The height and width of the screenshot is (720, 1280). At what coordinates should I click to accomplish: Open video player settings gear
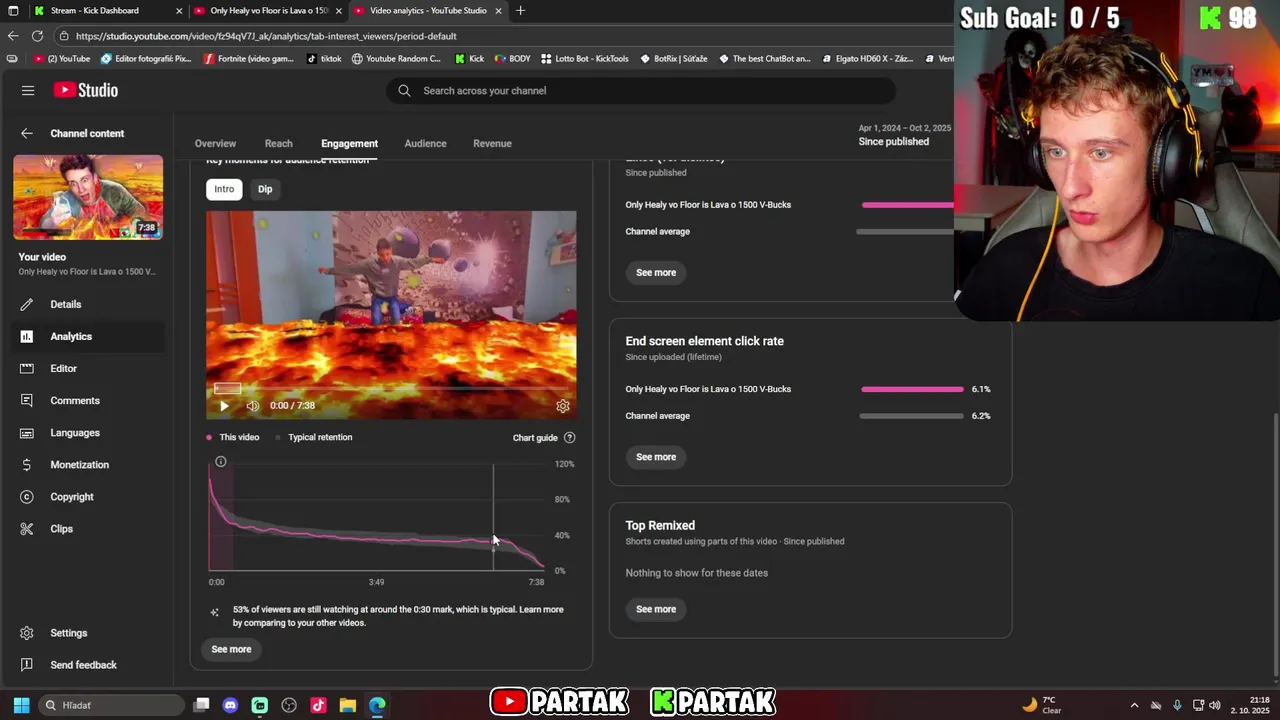[563, 406]
